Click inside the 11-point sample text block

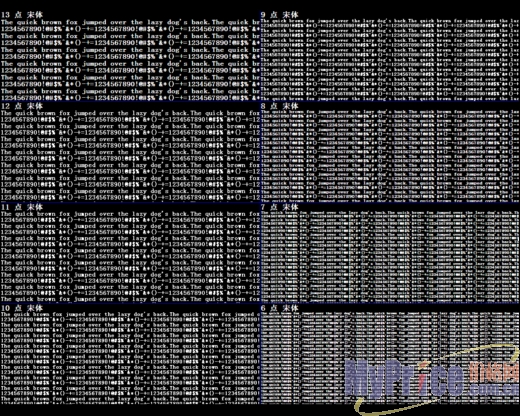(130, 257)
